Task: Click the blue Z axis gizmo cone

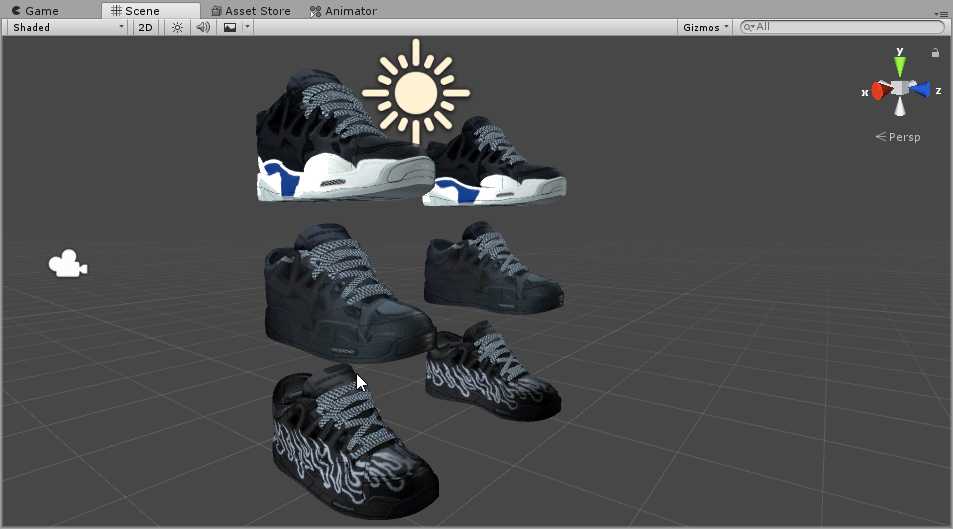Action: pos(920,90)
